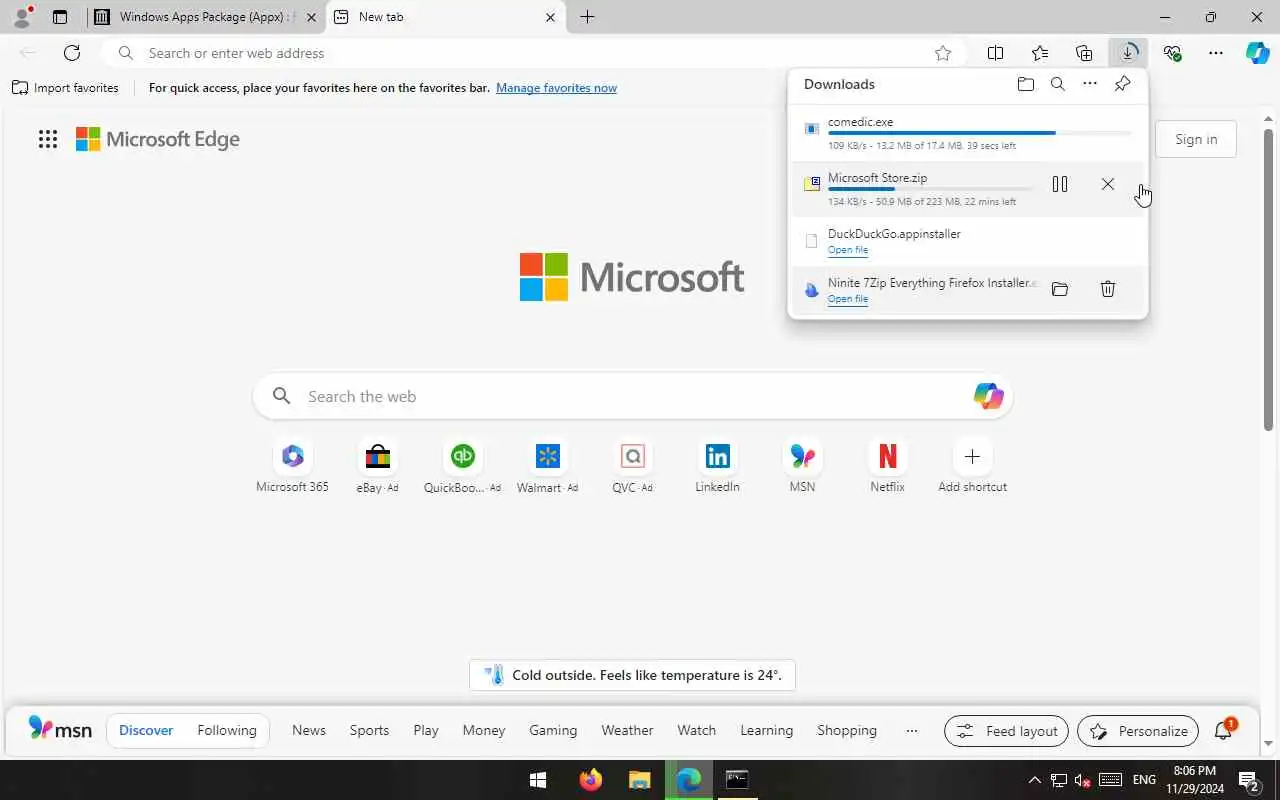This screenshot has height=800, width=1280.
Task: Select comedic.exe file name
Action: [x=860, y=122]
